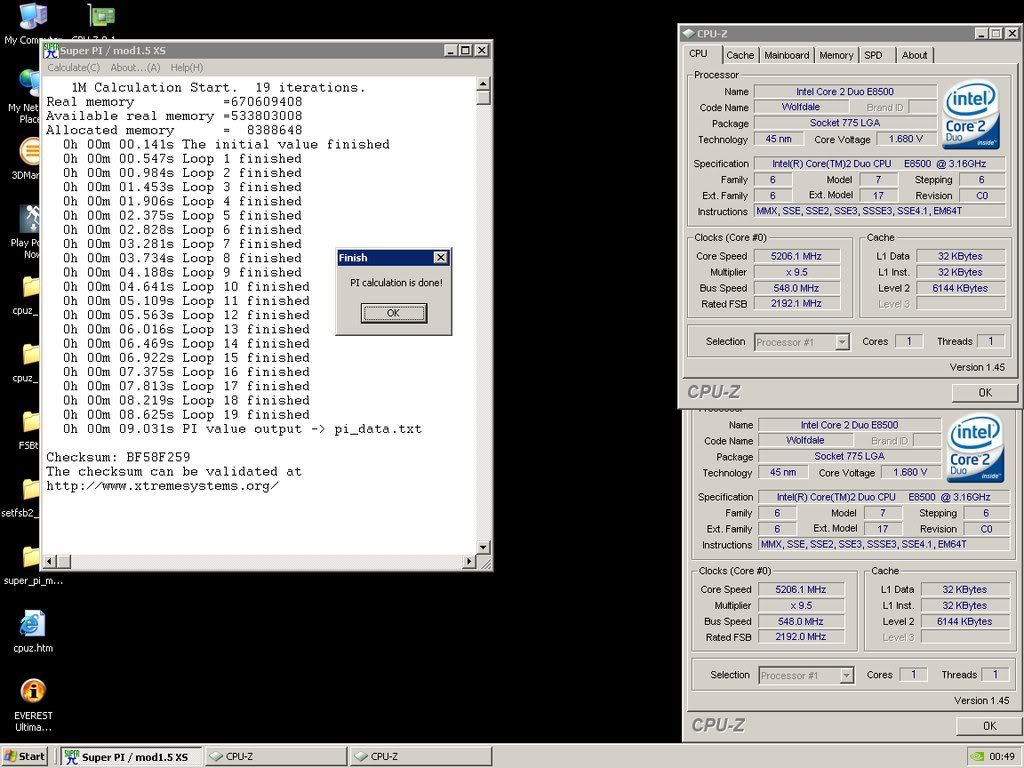Screen dimensions: 1024x768
Task: Click OK in the lower CPU-Z window
Action: coord(989,726)
